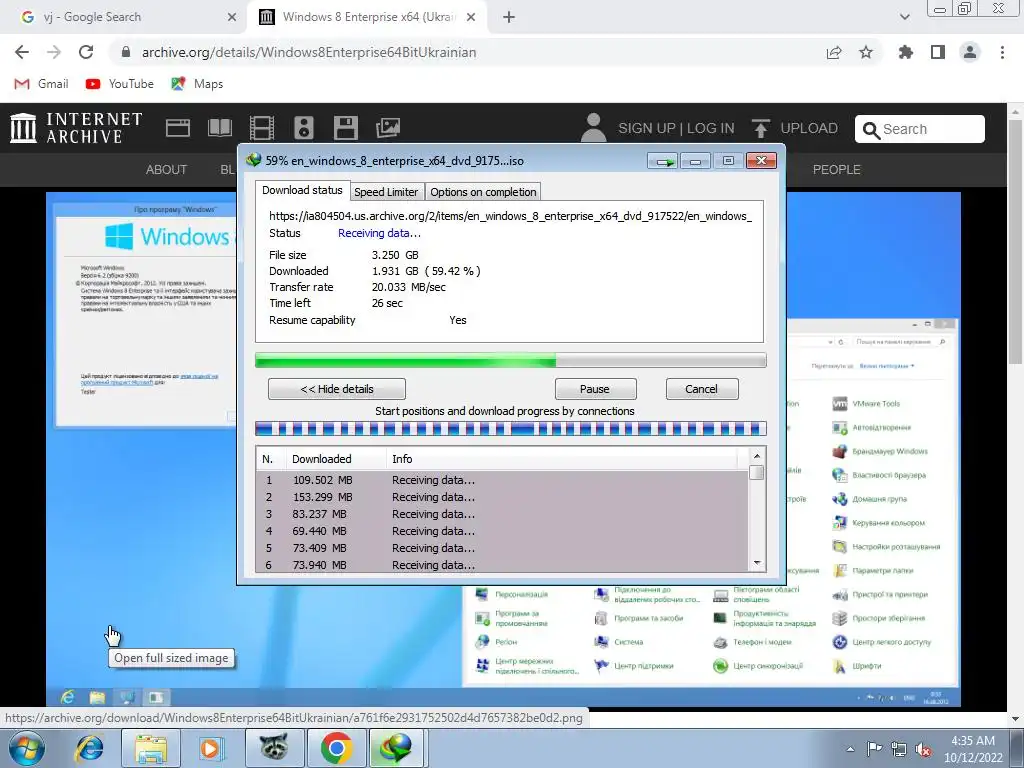1024x768 pixels.
Task: Click the Action Center flag in system tray
Action: 874,750
